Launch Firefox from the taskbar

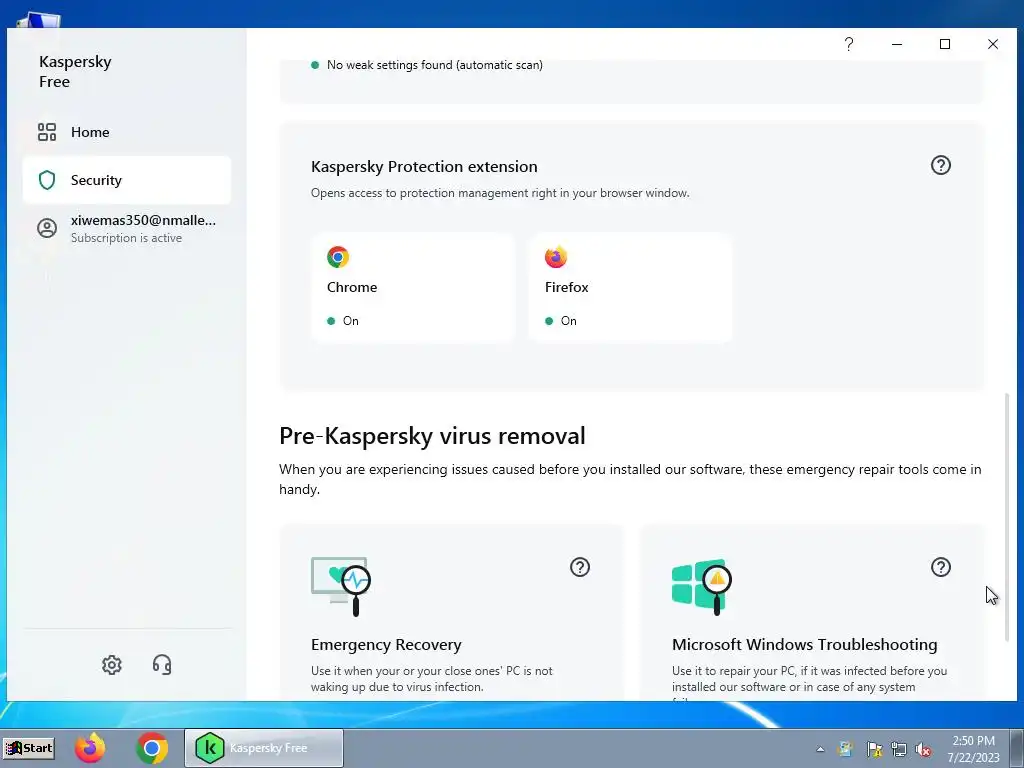90,748
